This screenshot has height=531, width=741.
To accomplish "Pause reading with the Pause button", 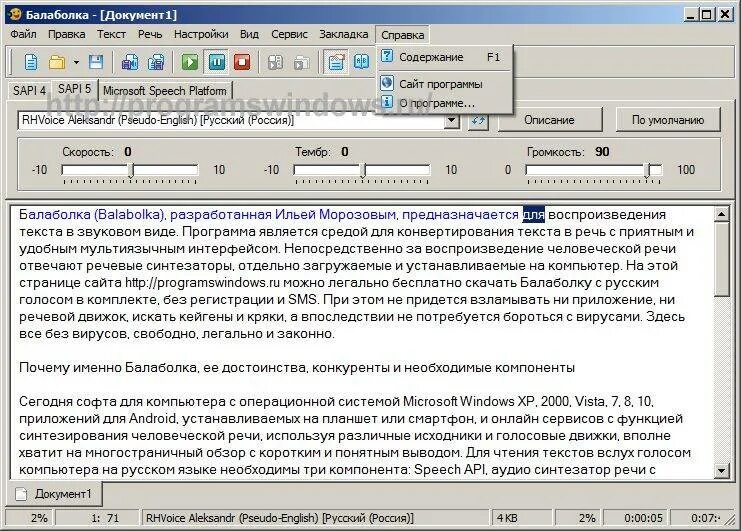I will tap(216, 62).
